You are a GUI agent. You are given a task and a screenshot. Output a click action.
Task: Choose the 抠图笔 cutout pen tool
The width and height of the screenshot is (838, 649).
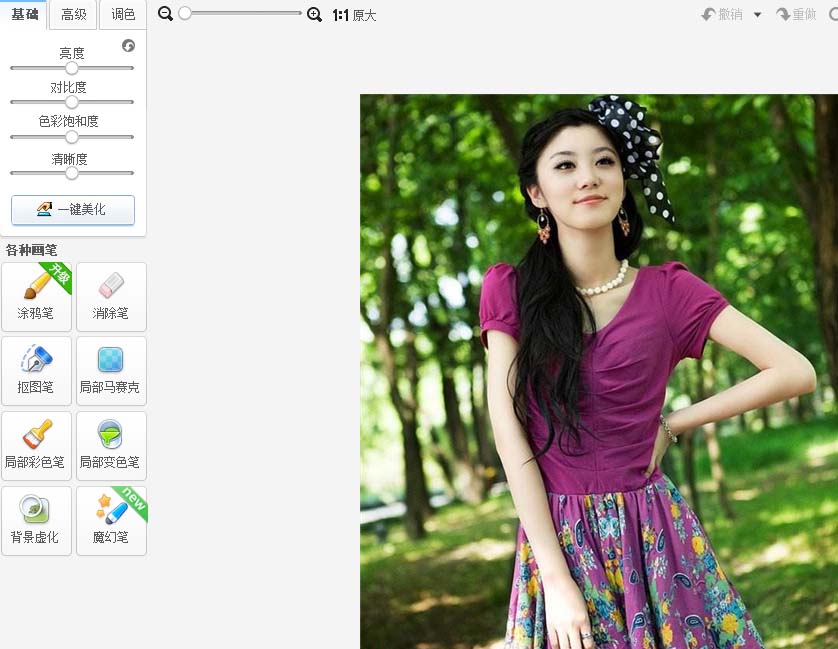36,371
